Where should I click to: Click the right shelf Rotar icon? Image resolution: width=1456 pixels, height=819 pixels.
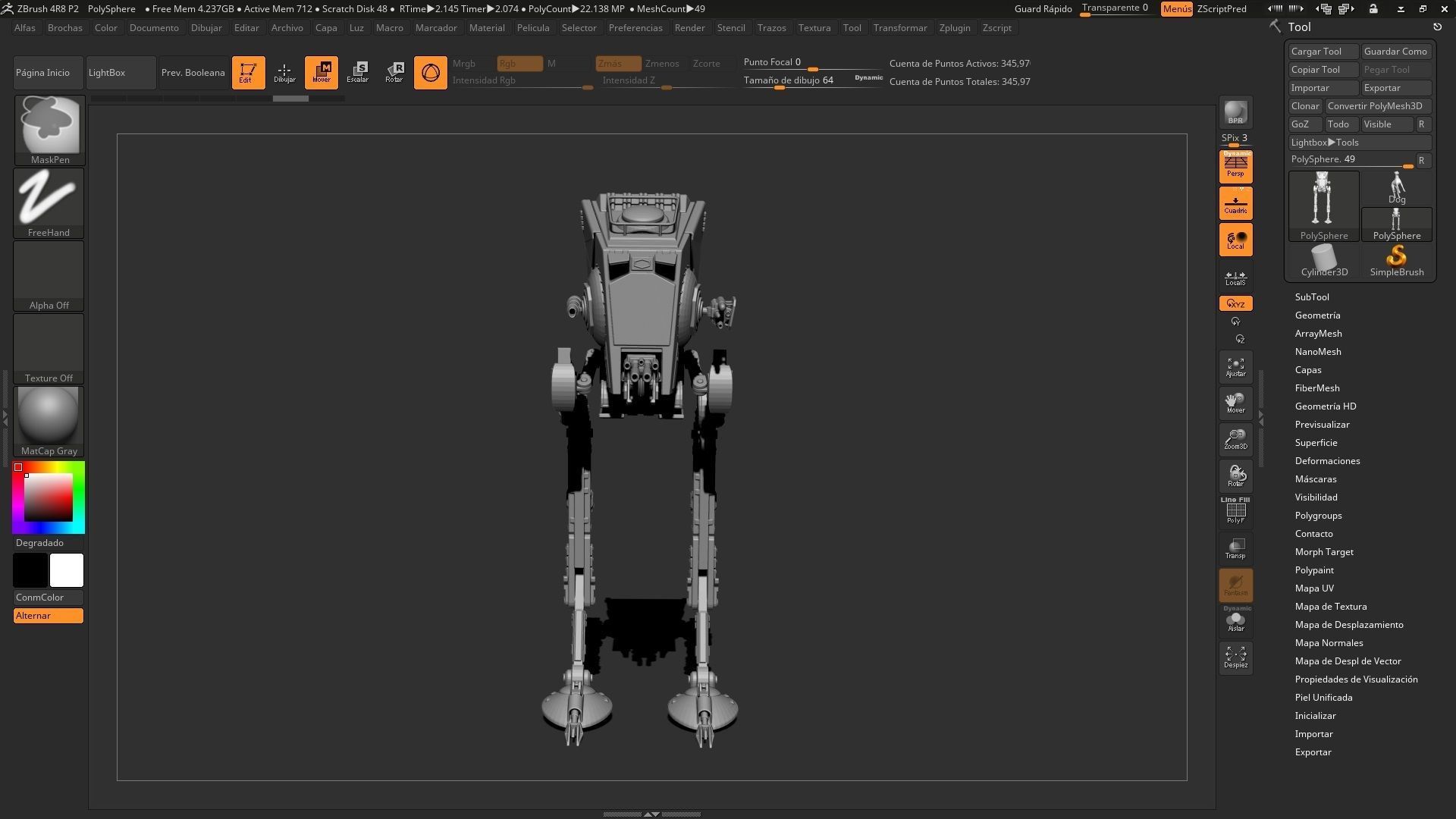pyautogui.click(x=1235, y=476)
